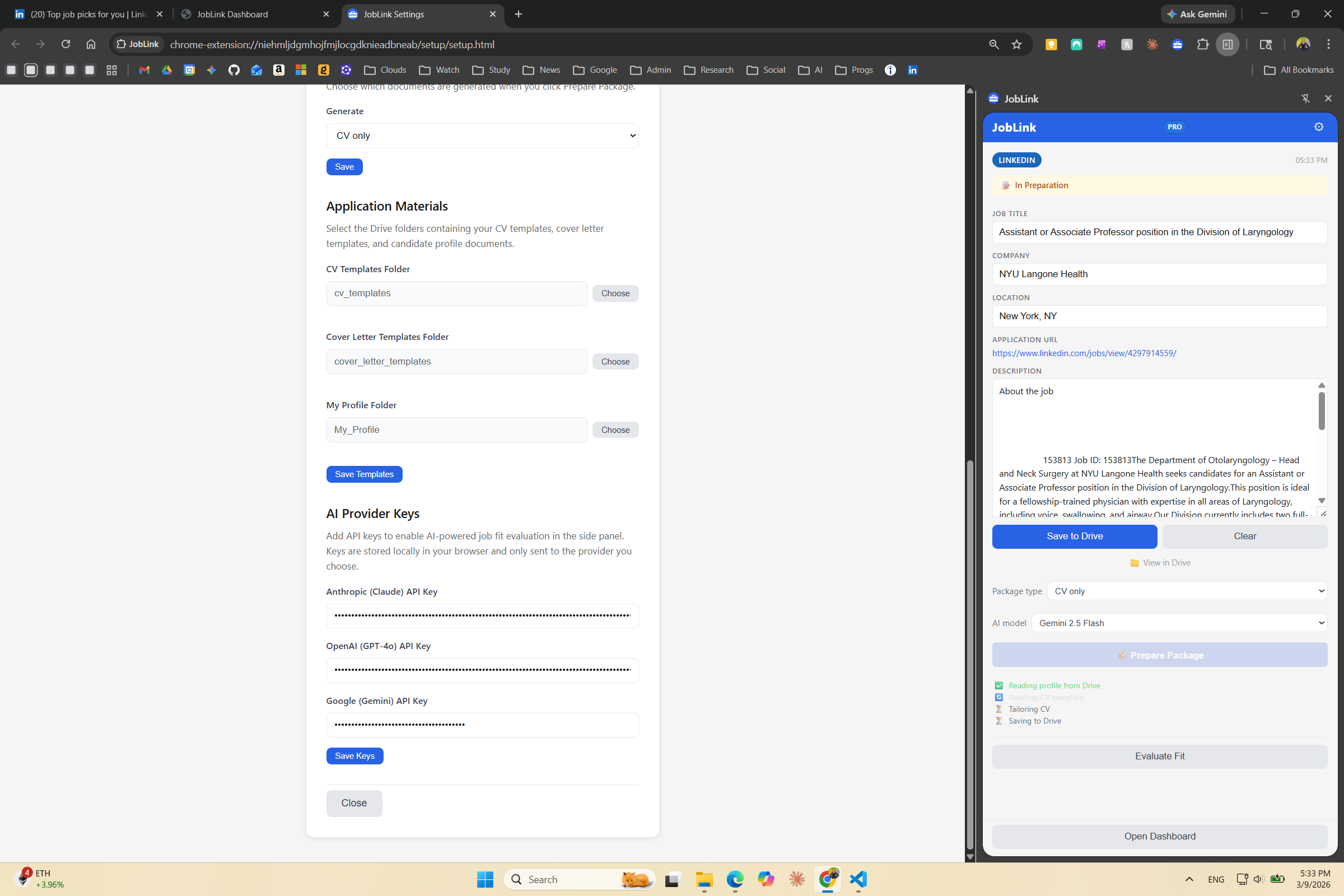
Task: Click the Company field with NYU Langone Health
Action: 1159,274
